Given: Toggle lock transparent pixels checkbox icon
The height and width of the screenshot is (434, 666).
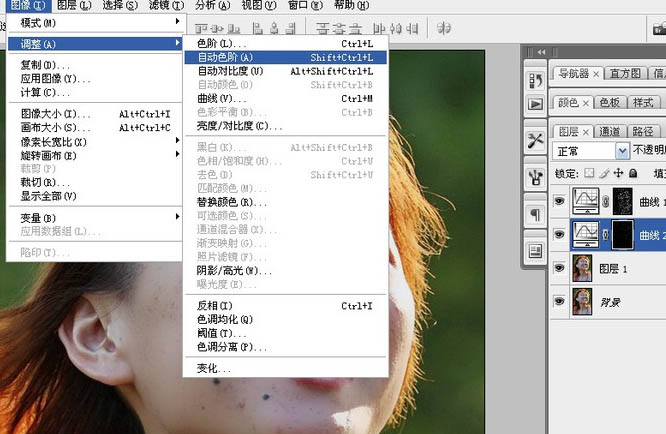Looking at the screenshot, I should [591, 174].
